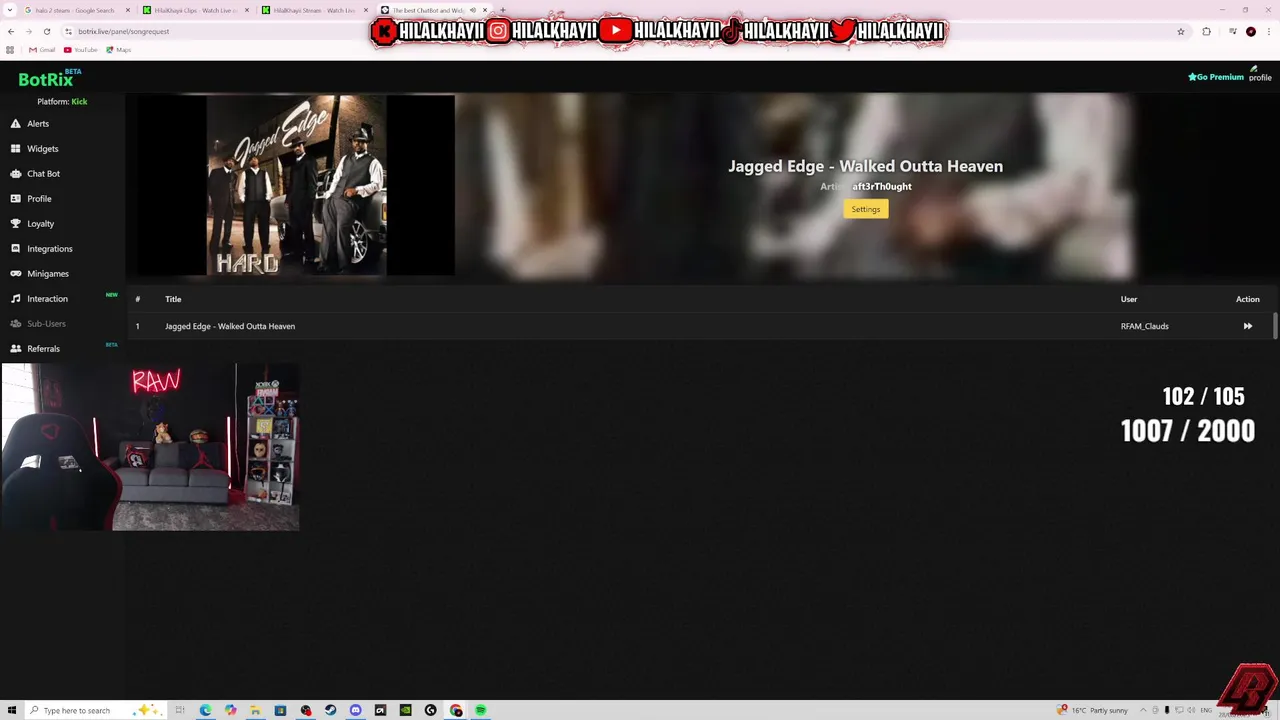Open the Chrome apps grid icon
Screen dimensions: 1280x720
10,50
